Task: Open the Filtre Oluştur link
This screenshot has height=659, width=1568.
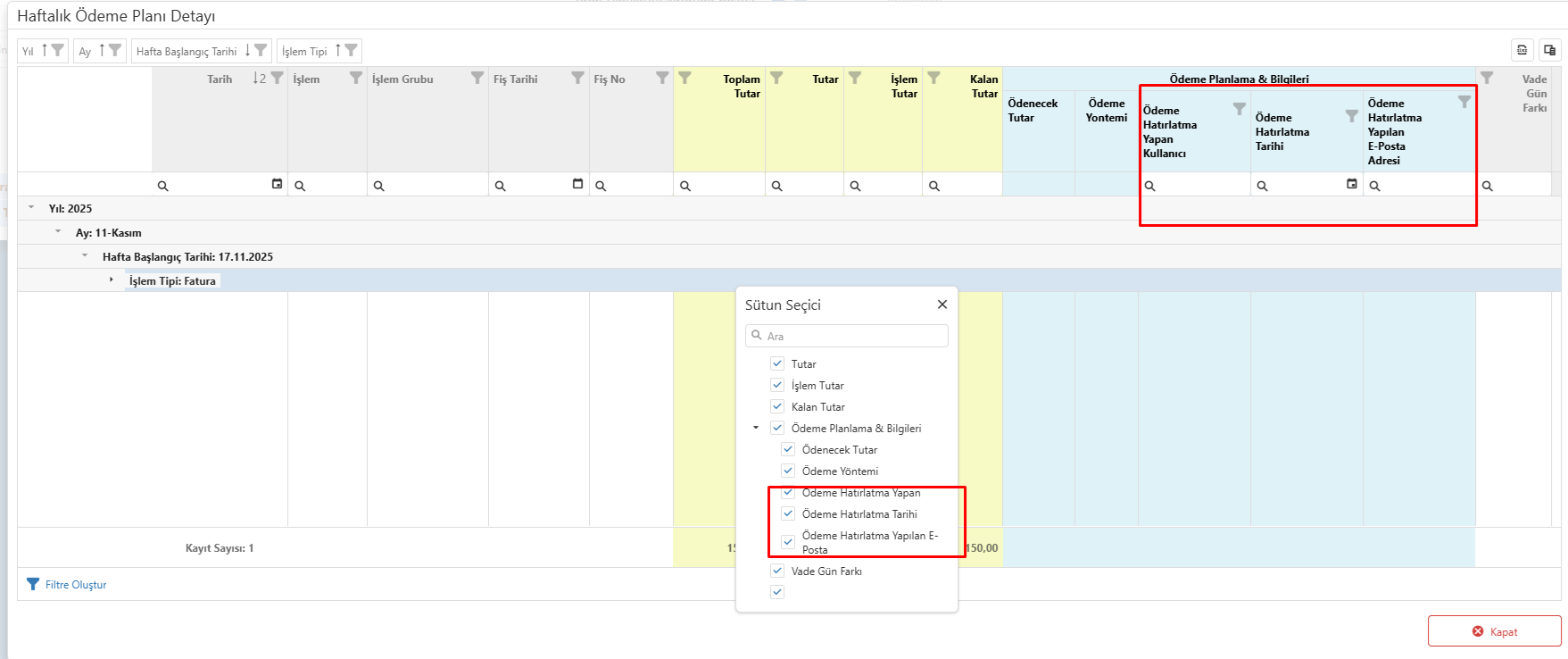Action: pos(67,584)
